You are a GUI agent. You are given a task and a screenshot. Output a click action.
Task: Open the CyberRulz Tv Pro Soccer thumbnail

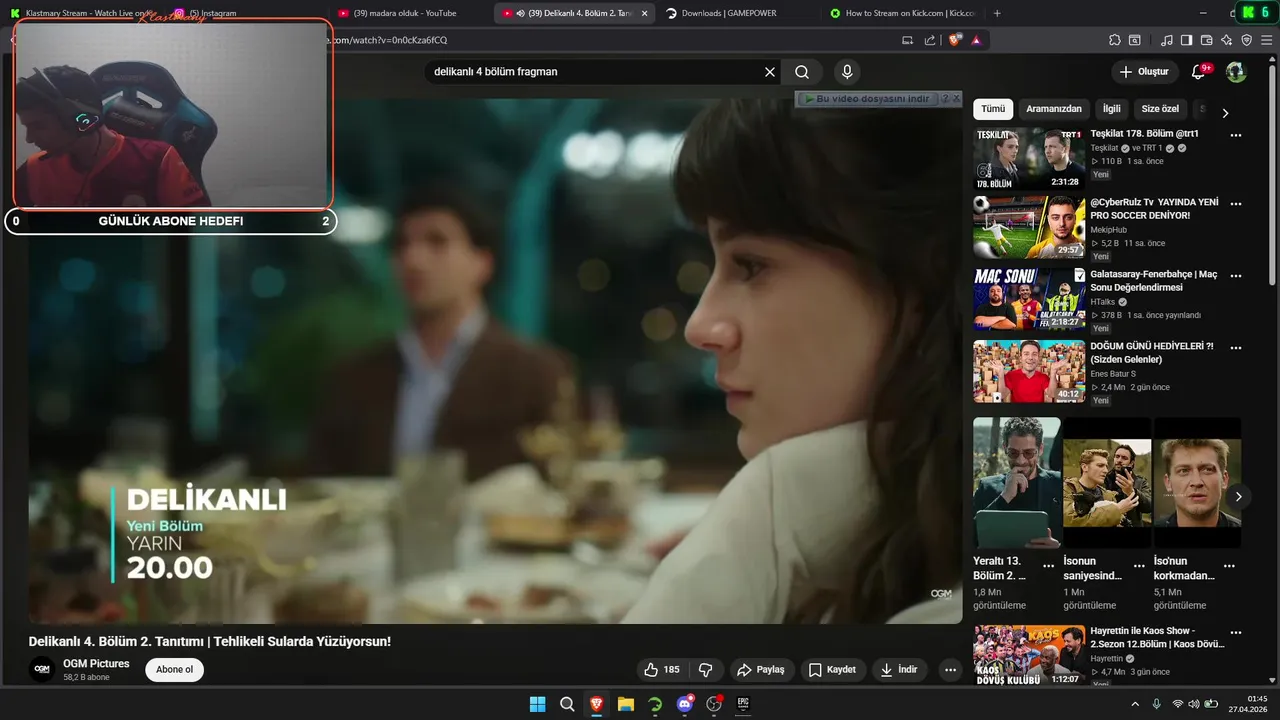coord(1029,227)
